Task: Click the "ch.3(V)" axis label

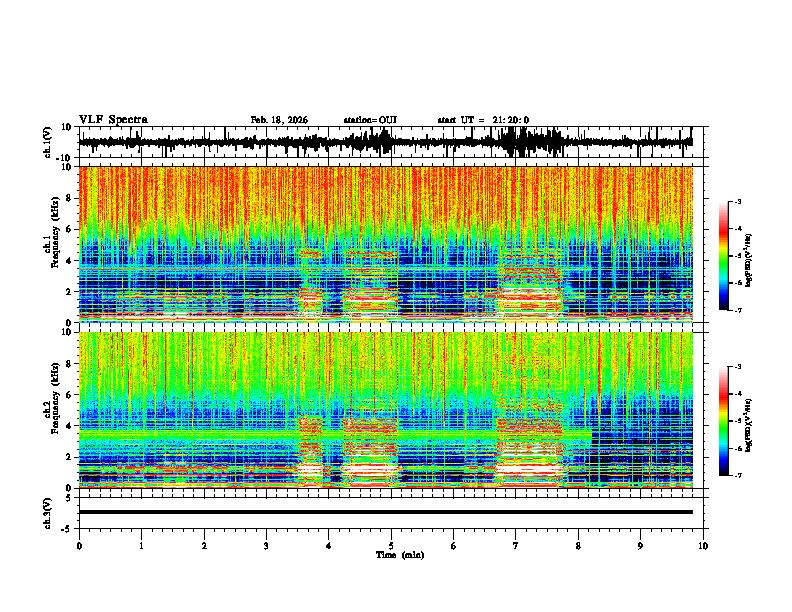Action: [x=48, y=513]
